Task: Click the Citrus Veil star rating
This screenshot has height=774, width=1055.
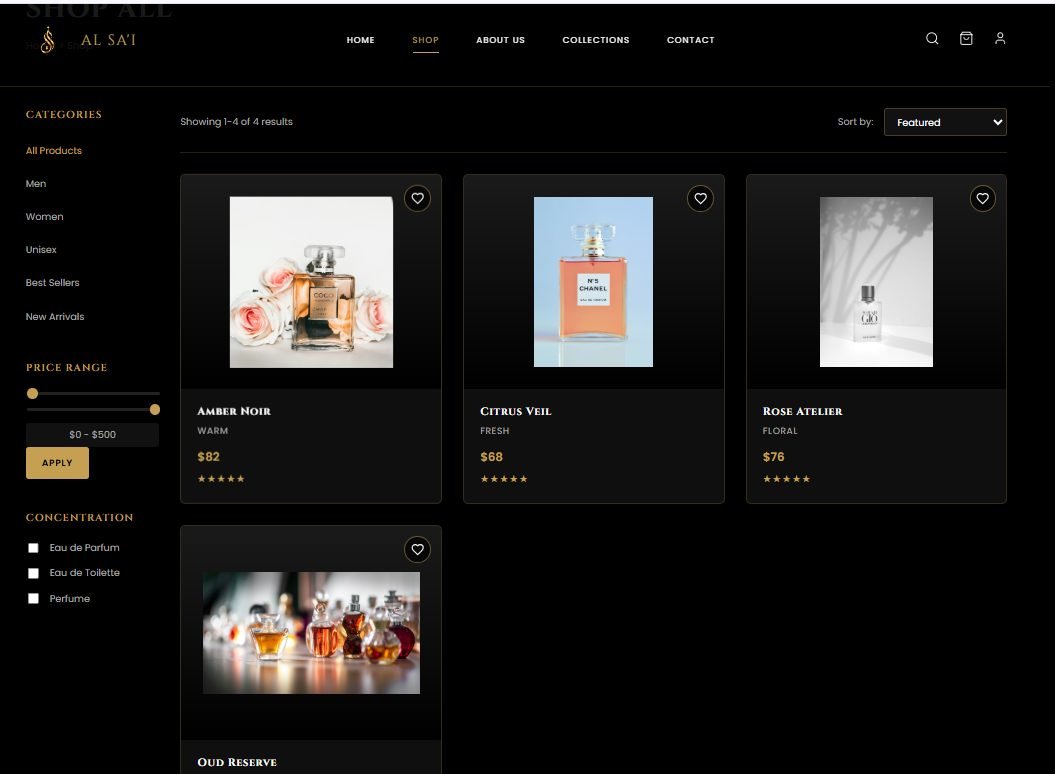Action: click(504, 479)
